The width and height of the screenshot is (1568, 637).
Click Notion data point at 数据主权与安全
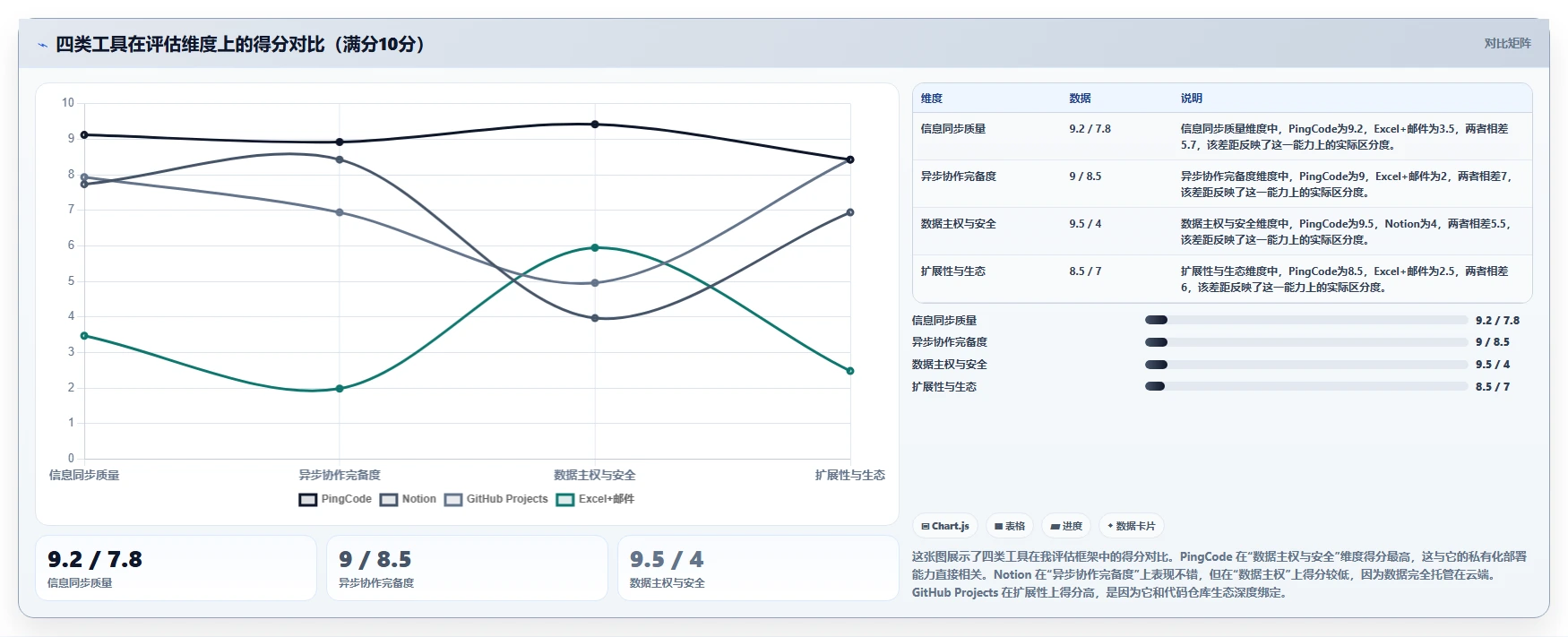point(595,318)
